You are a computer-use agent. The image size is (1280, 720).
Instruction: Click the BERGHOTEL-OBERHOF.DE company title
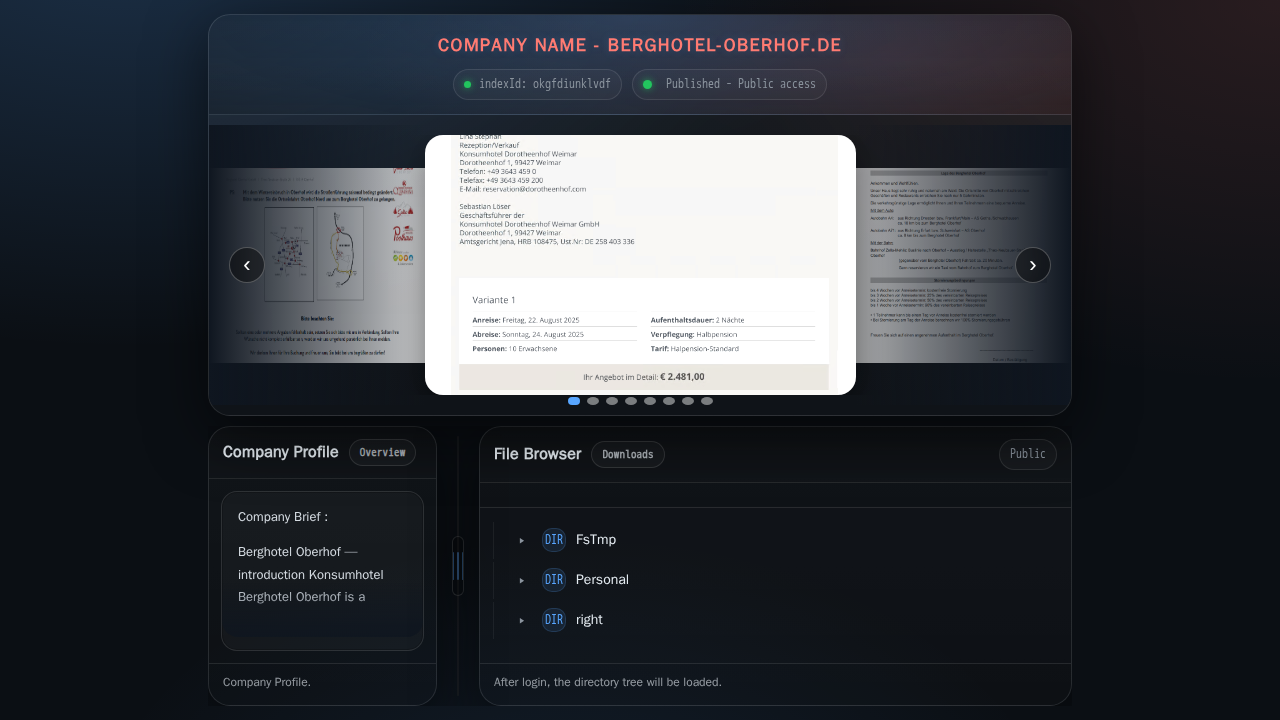(640, 46)
